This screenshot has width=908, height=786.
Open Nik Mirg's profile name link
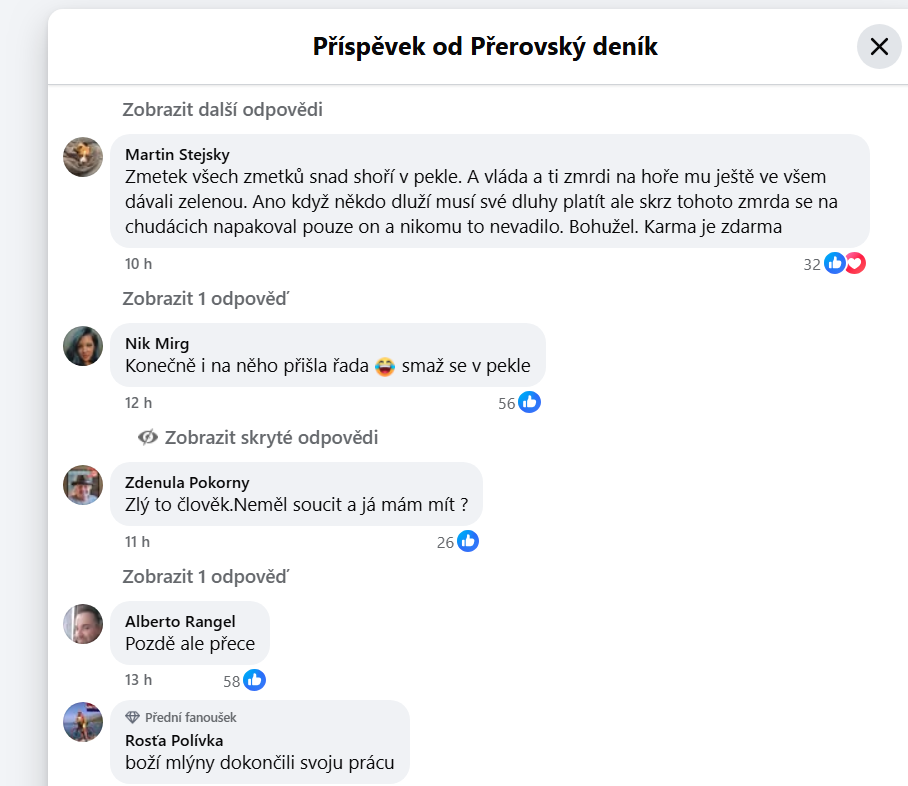click(157, 343)
